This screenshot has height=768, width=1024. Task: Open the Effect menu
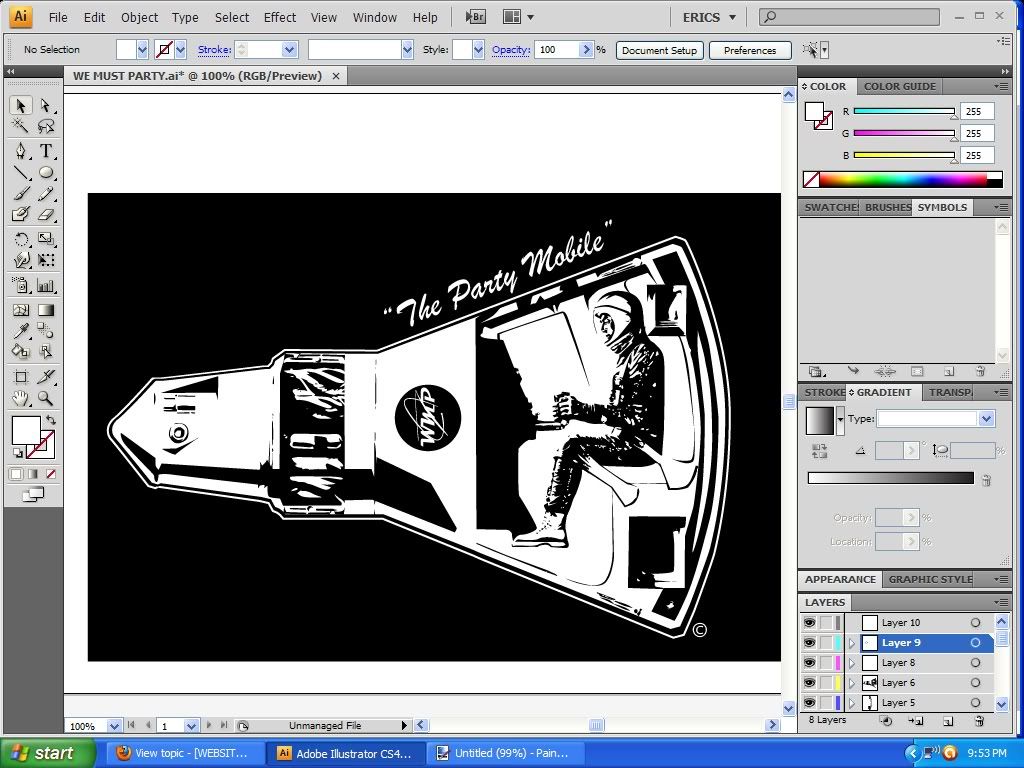coord(279,17)
